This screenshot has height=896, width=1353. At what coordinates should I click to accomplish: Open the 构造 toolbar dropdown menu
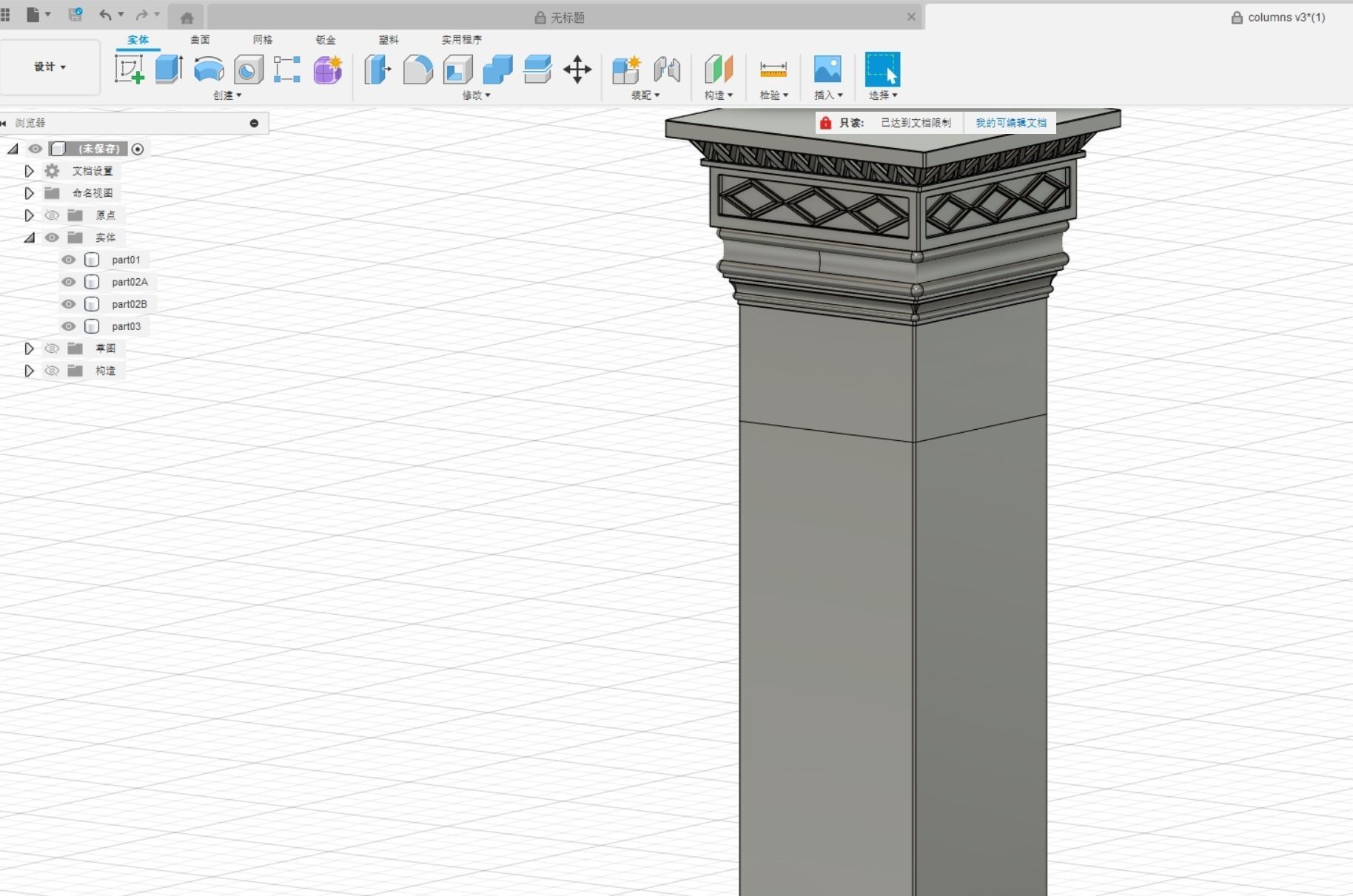(718, 95)
